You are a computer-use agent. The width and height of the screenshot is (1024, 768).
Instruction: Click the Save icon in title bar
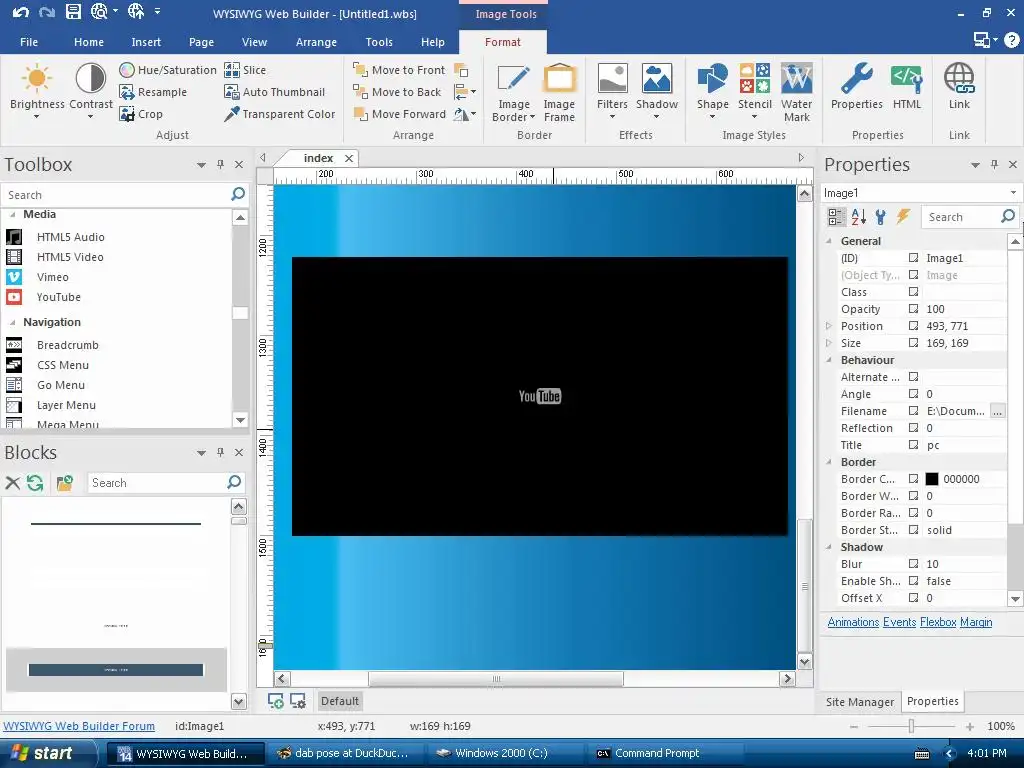click(x=73, y=11)
